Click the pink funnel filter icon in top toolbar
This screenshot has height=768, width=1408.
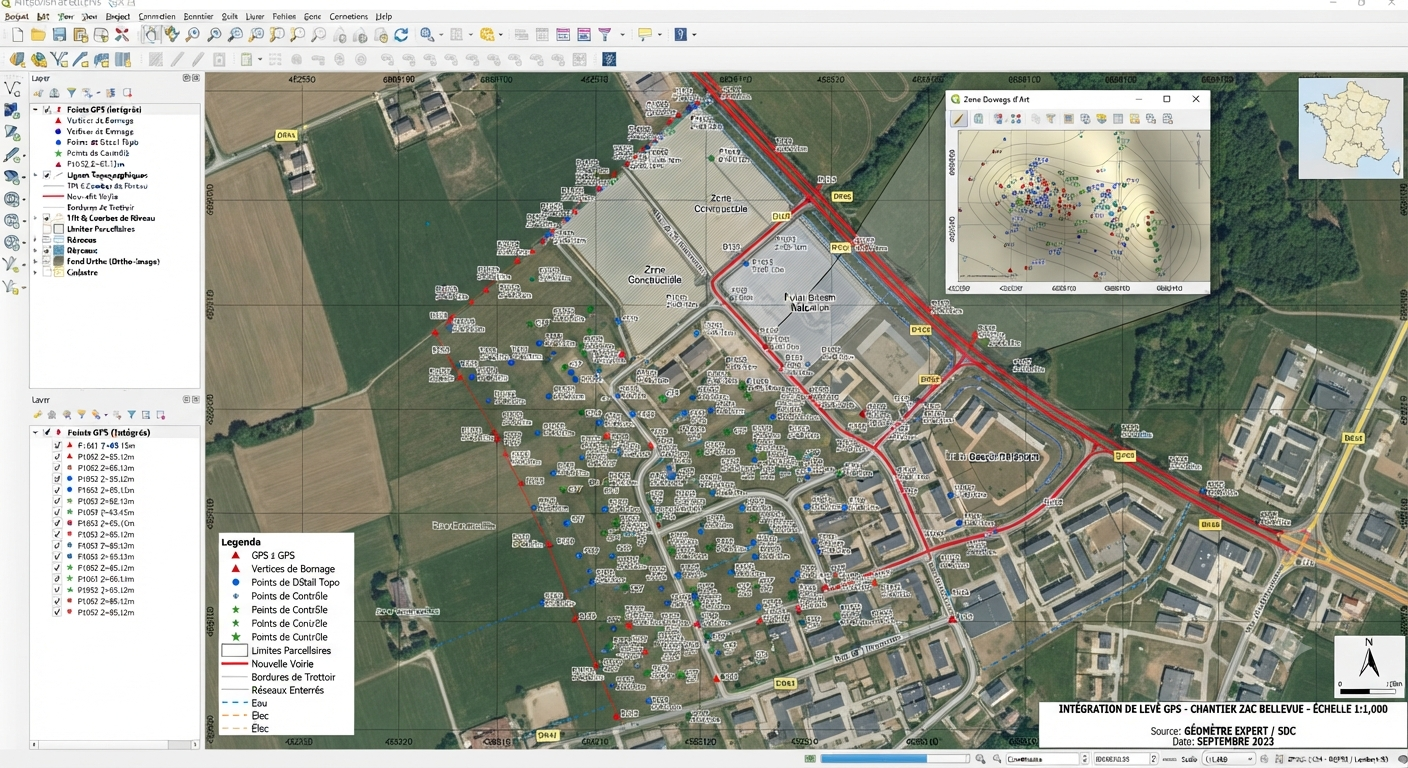tap(605, 35)
